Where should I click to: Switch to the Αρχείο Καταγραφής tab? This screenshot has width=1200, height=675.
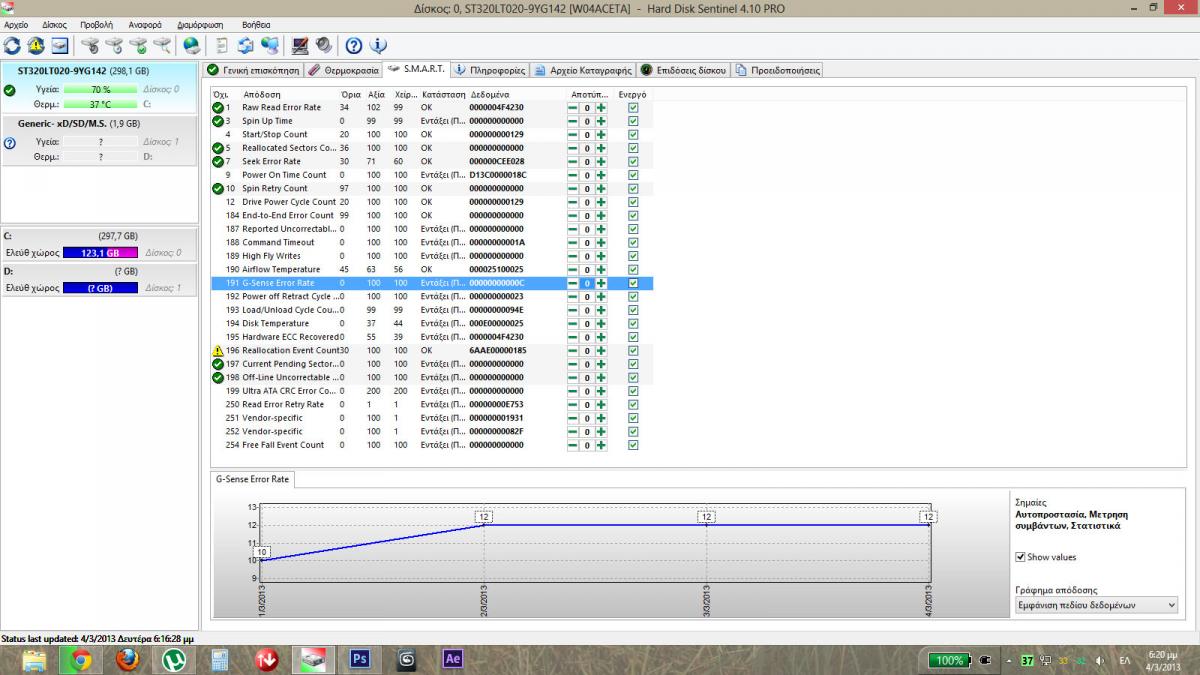pos(583,70)
